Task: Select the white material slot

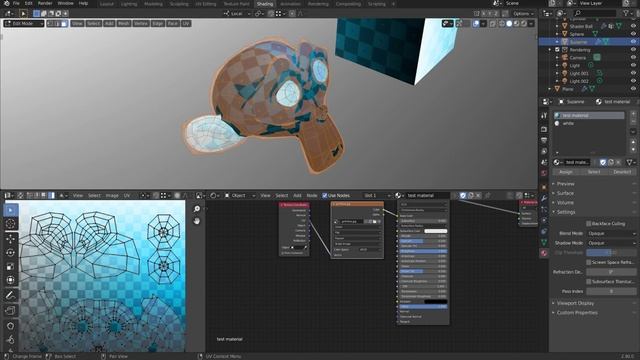Action: tap(589, 123)
